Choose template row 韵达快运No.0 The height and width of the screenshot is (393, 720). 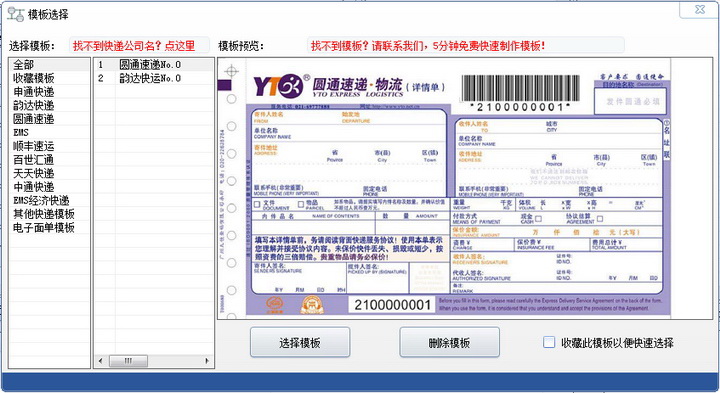point(154,78)
